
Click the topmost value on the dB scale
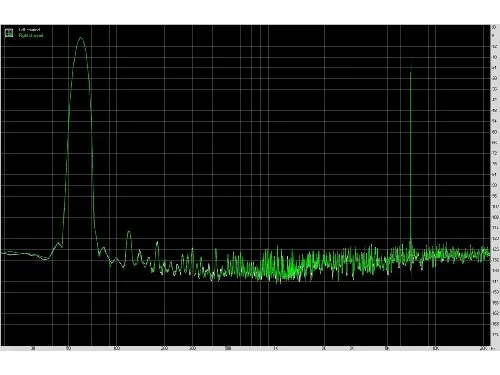pos(494,27)
